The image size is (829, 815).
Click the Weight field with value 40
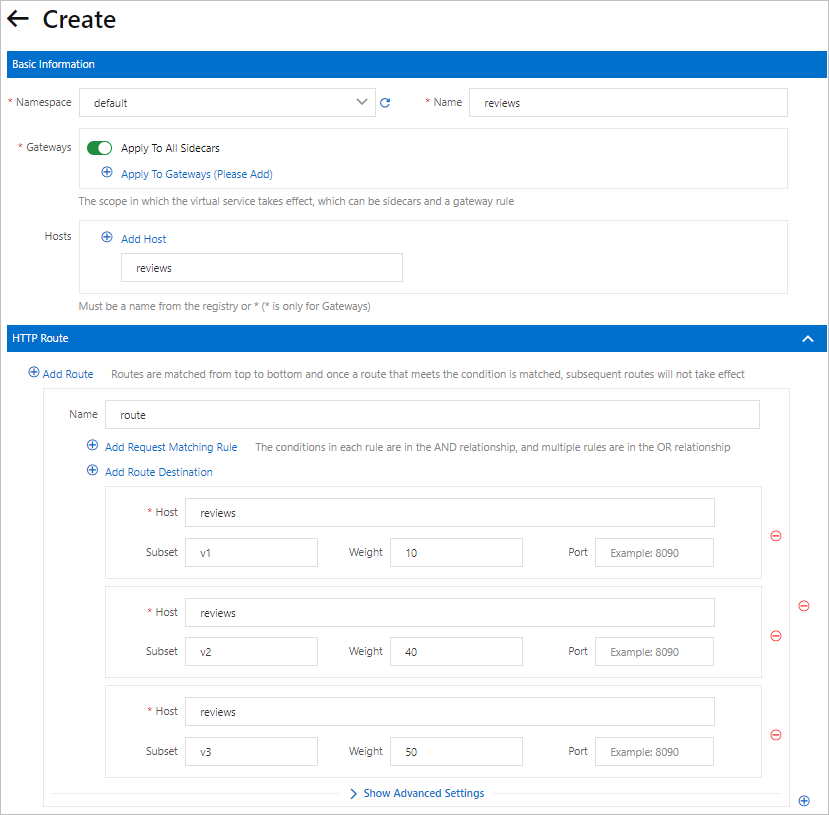pos(456,652)
